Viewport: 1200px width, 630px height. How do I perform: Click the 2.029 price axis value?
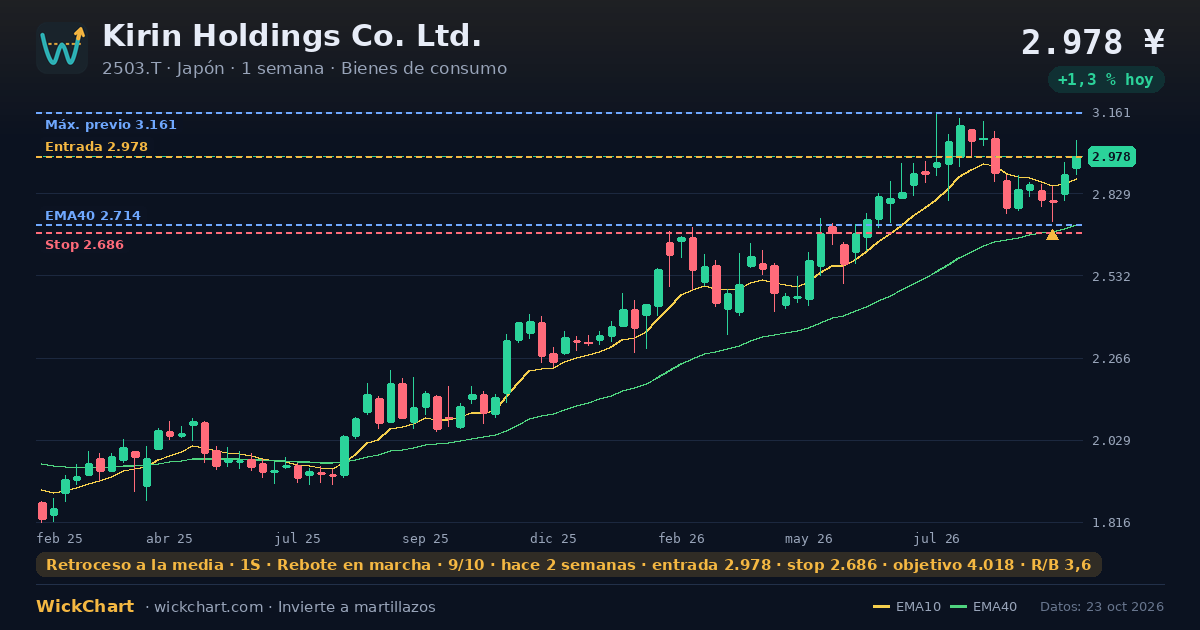(x=1112, y=441)
